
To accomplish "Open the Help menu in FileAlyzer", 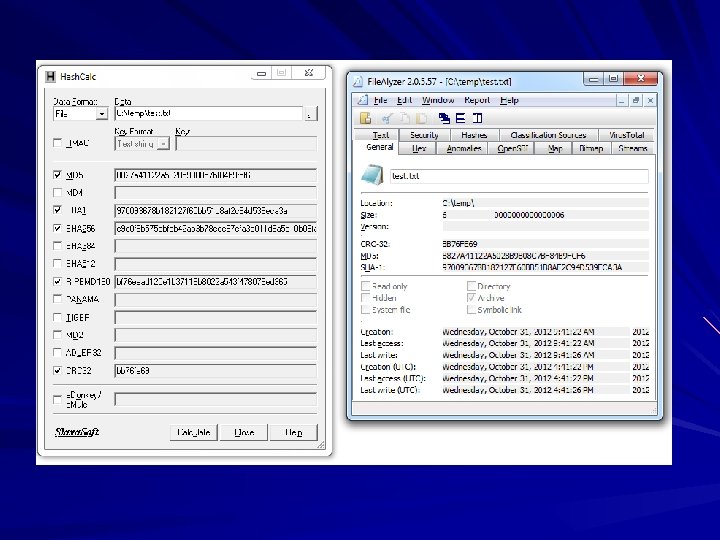I will pyautogui.click(x=509, y=100).
